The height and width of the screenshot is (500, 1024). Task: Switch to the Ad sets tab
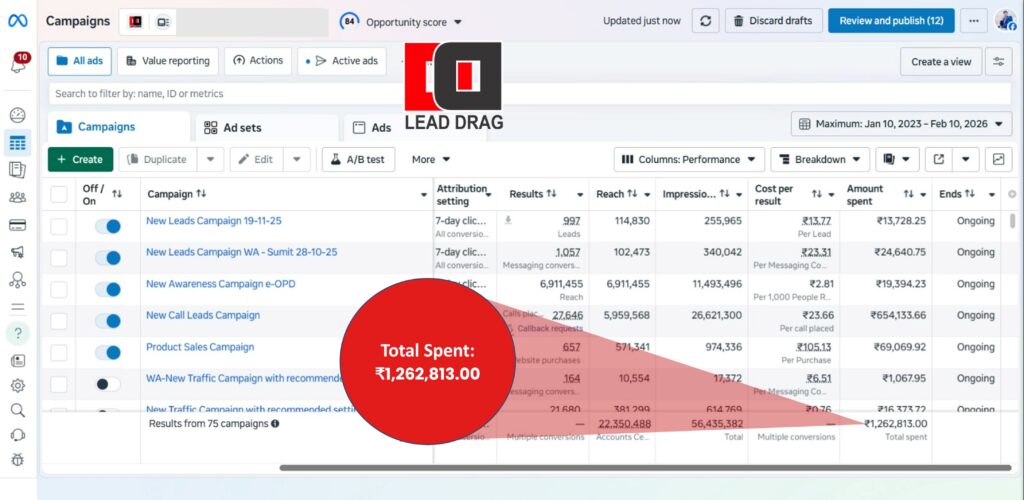241,128
